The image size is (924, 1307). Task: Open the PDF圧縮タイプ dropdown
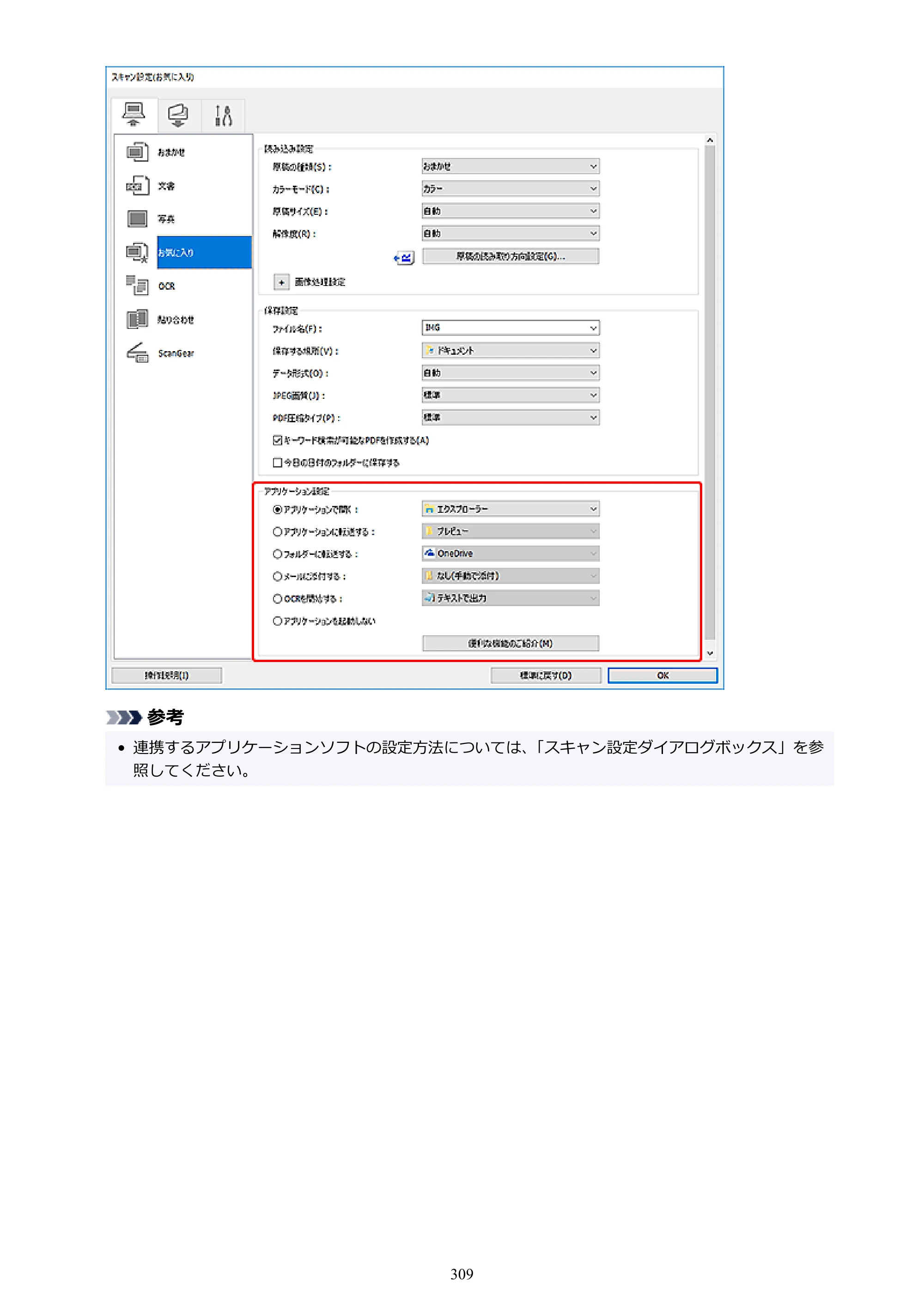[x=510, y=417]
